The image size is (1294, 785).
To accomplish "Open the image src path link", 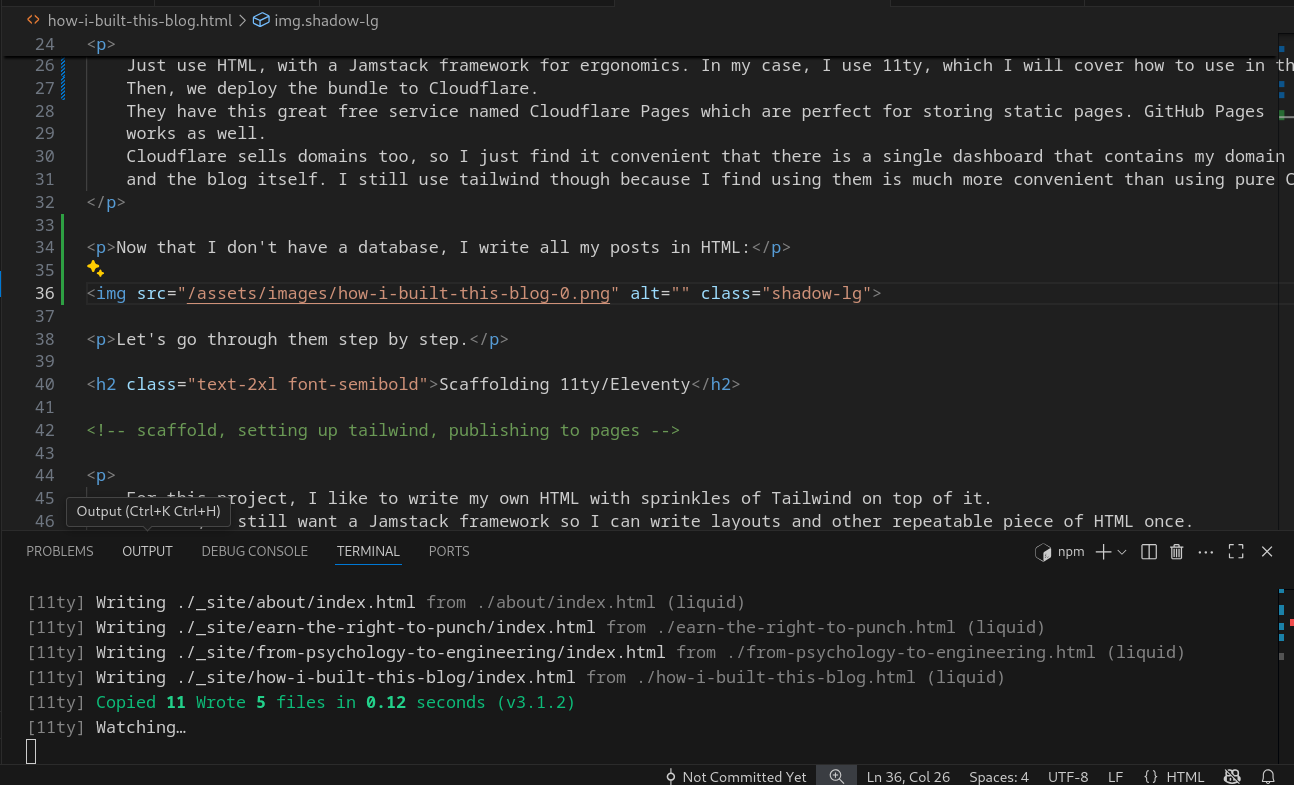I will pos(398,293).
